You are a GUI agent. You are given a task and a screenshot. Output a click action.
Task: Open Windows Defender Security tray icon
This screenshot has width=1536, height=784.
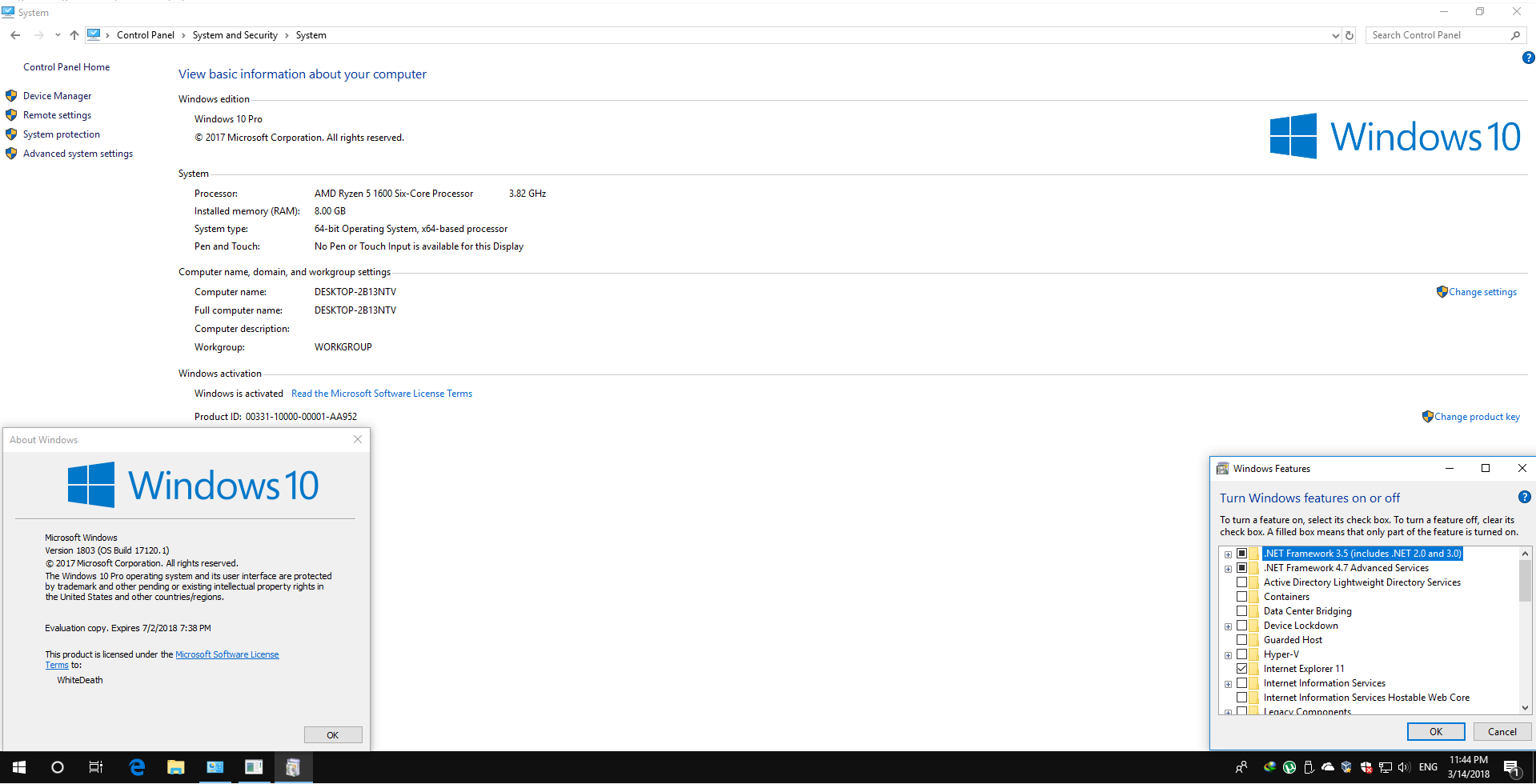point(1366,767)
